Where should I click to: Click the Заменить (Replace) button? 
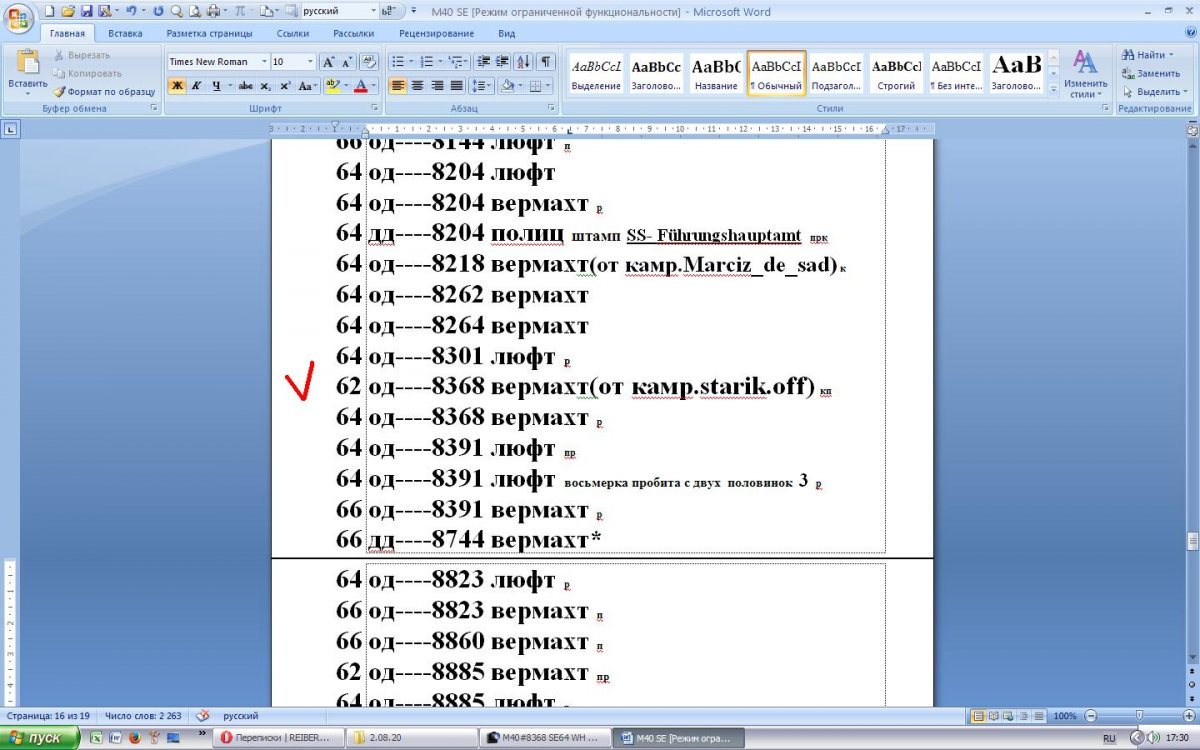click(1151, 73)
